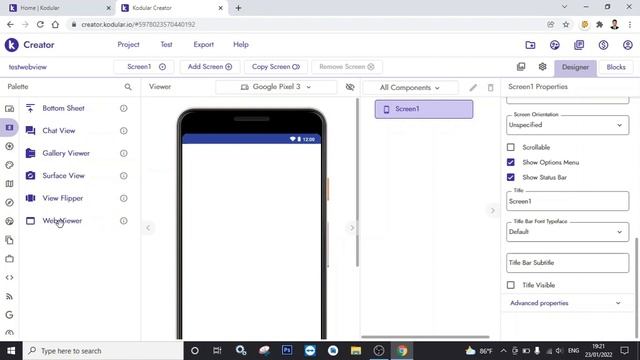640x360 pixels.
Task: Uncheck Show Options Menu
Action: (511, 162)
